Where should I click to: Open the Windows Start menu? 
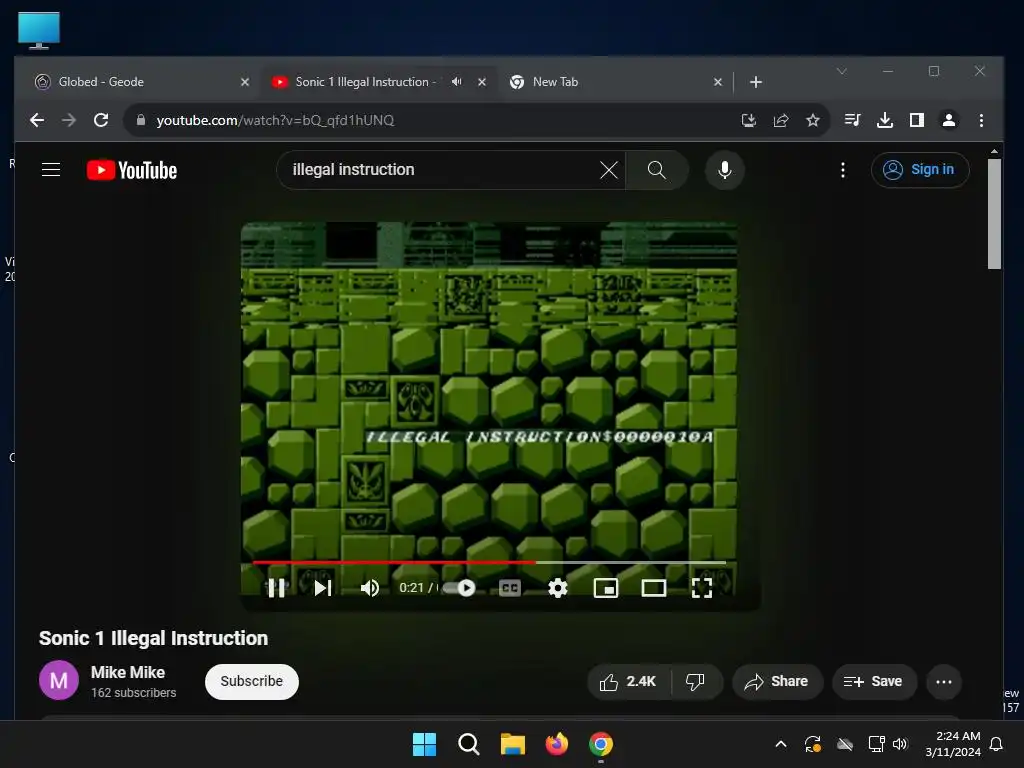(x=424, y=744)
